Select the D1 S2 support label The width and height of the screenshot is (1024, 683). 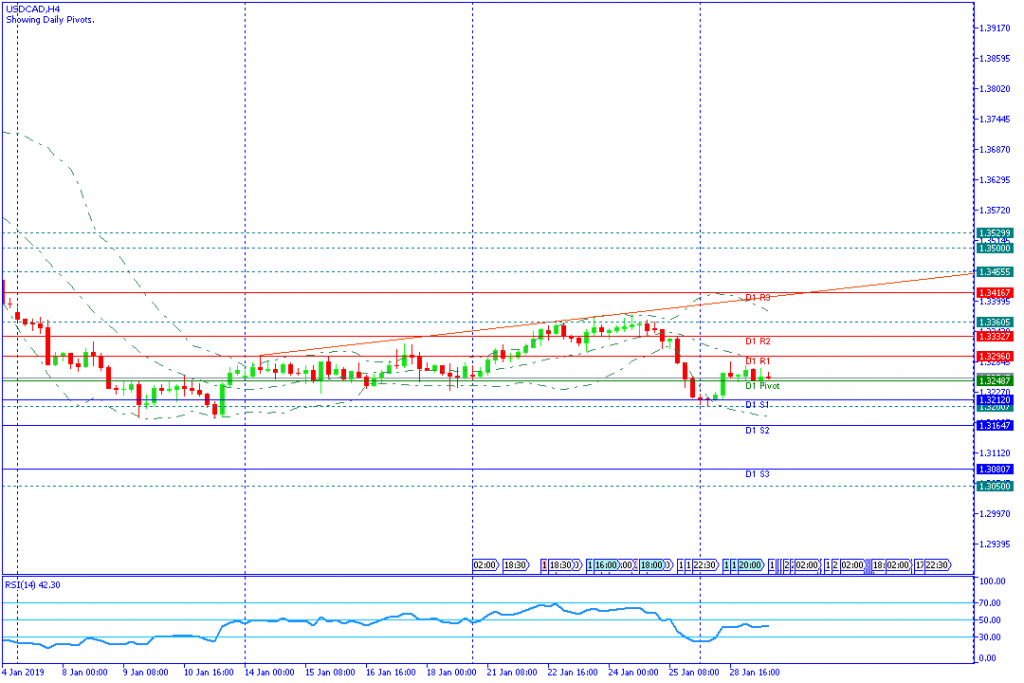[x=757, y=430]
